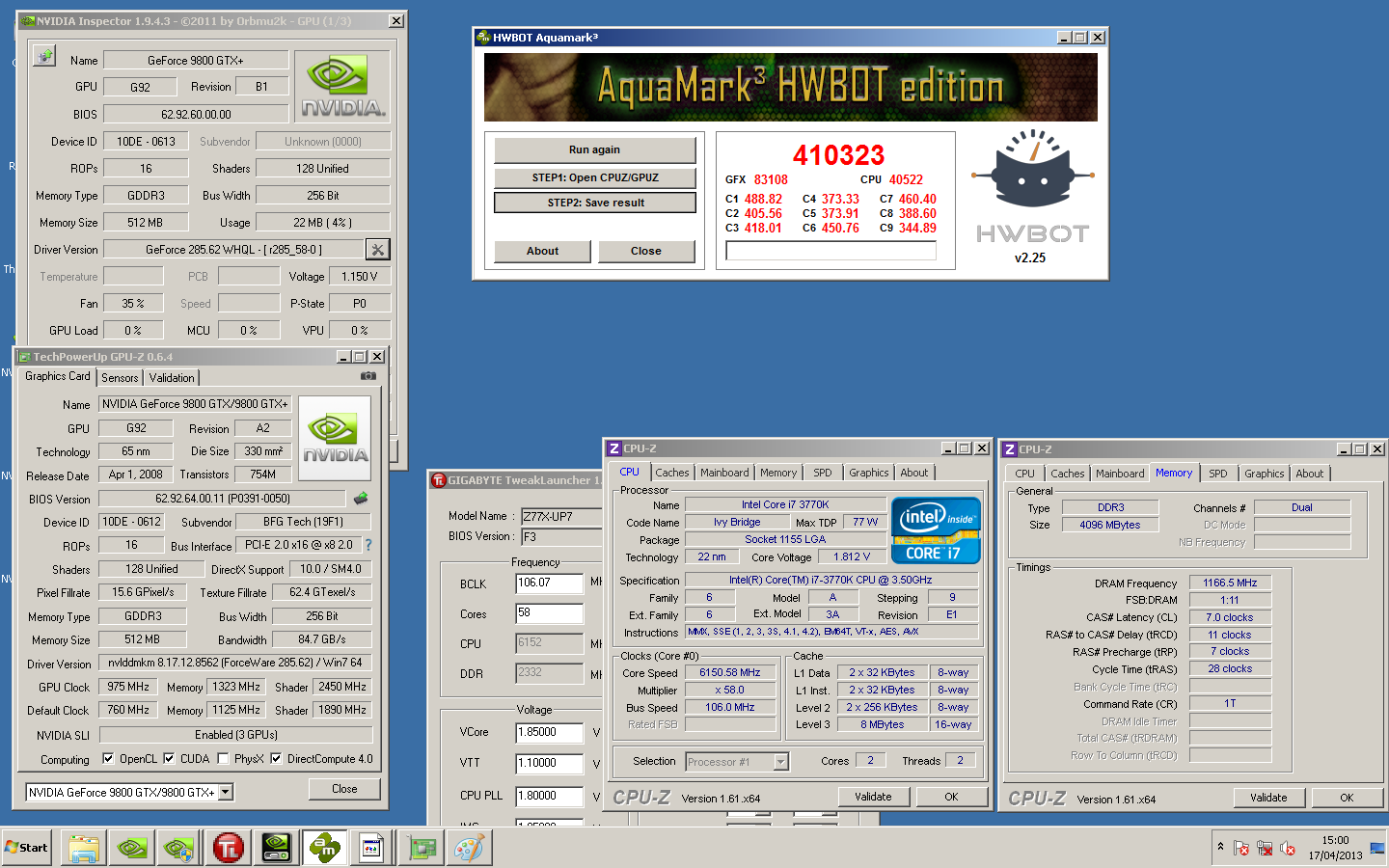Open the HWBOT Aquamark taskbar icon
Screen dimensions: 1389x868
[x=325, y=848]
